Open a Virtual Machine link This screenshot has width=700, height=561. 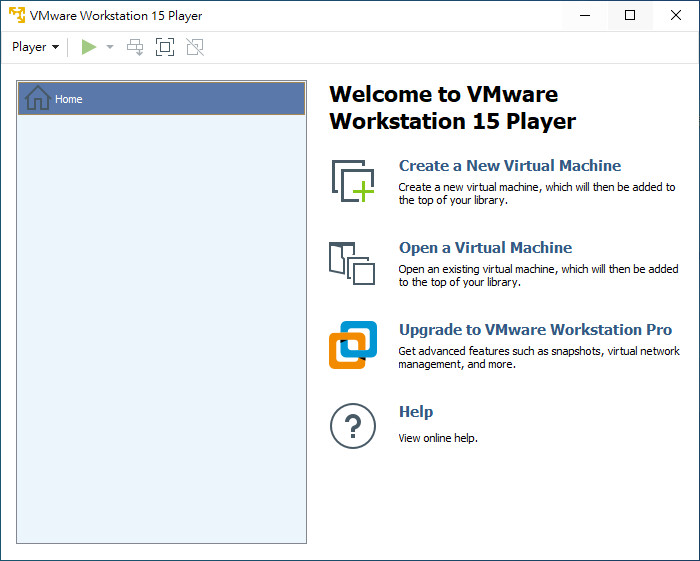[485, 248]
